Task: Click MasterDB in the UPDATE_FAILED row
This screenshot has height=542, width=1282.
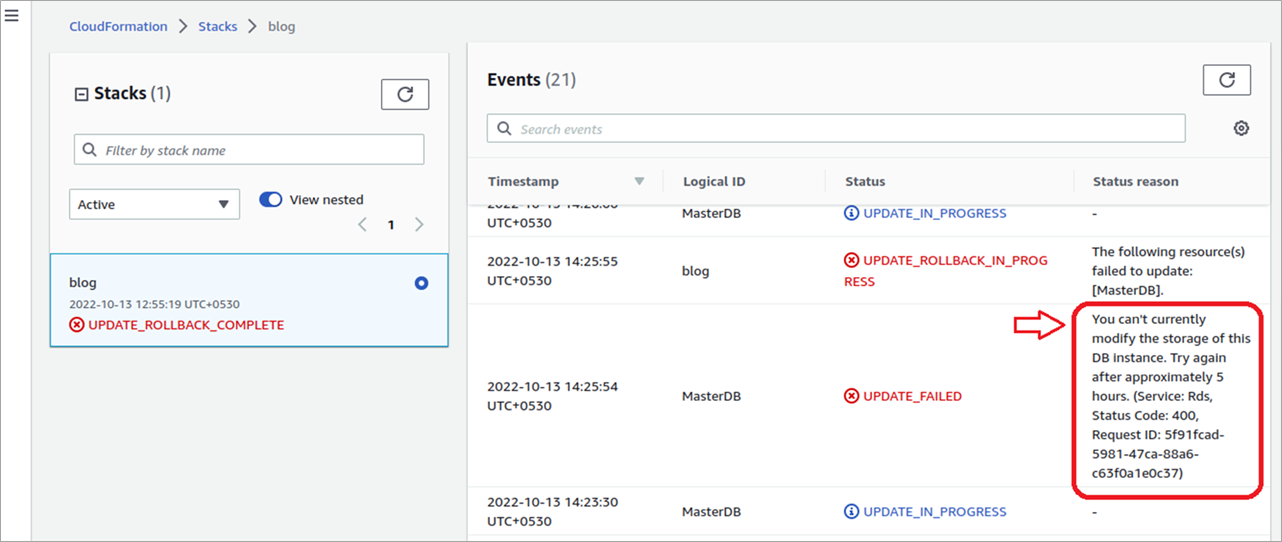Action: tap(711, 396)
